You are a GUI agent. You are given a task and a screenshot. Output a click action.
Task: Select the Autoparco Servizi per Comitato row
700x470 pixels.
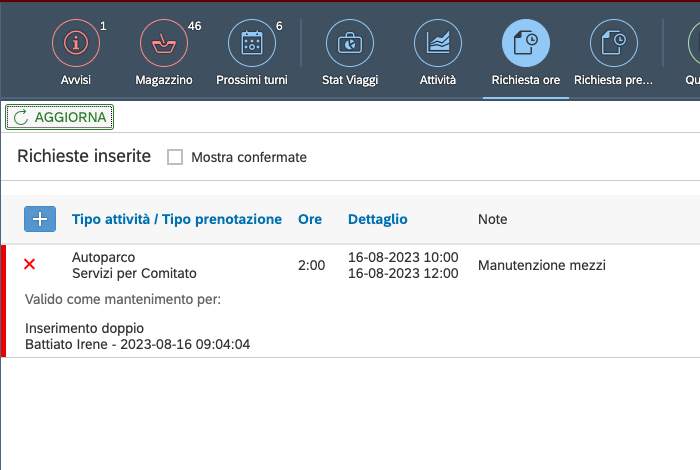click(x=134, y=265)
